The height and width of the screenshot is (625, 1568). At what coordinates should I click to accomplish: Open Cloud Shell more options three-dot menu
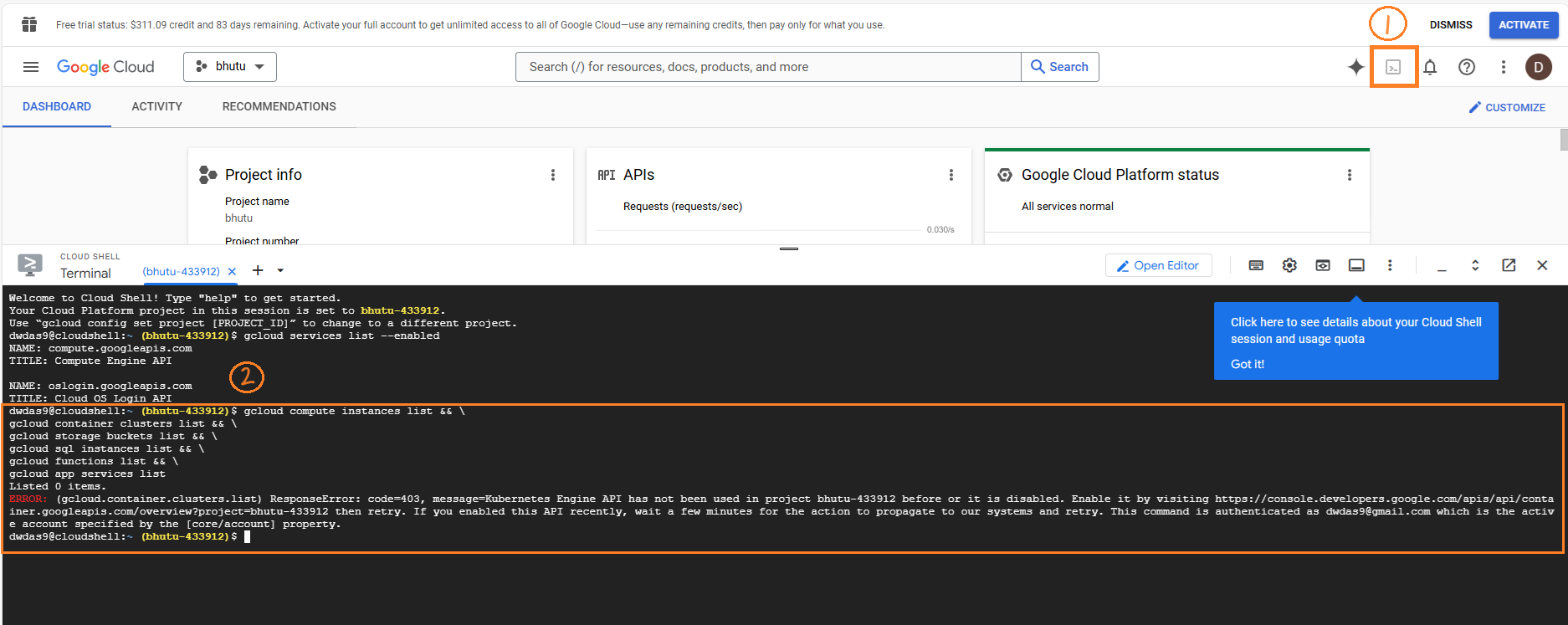[x=1390, y=265]
